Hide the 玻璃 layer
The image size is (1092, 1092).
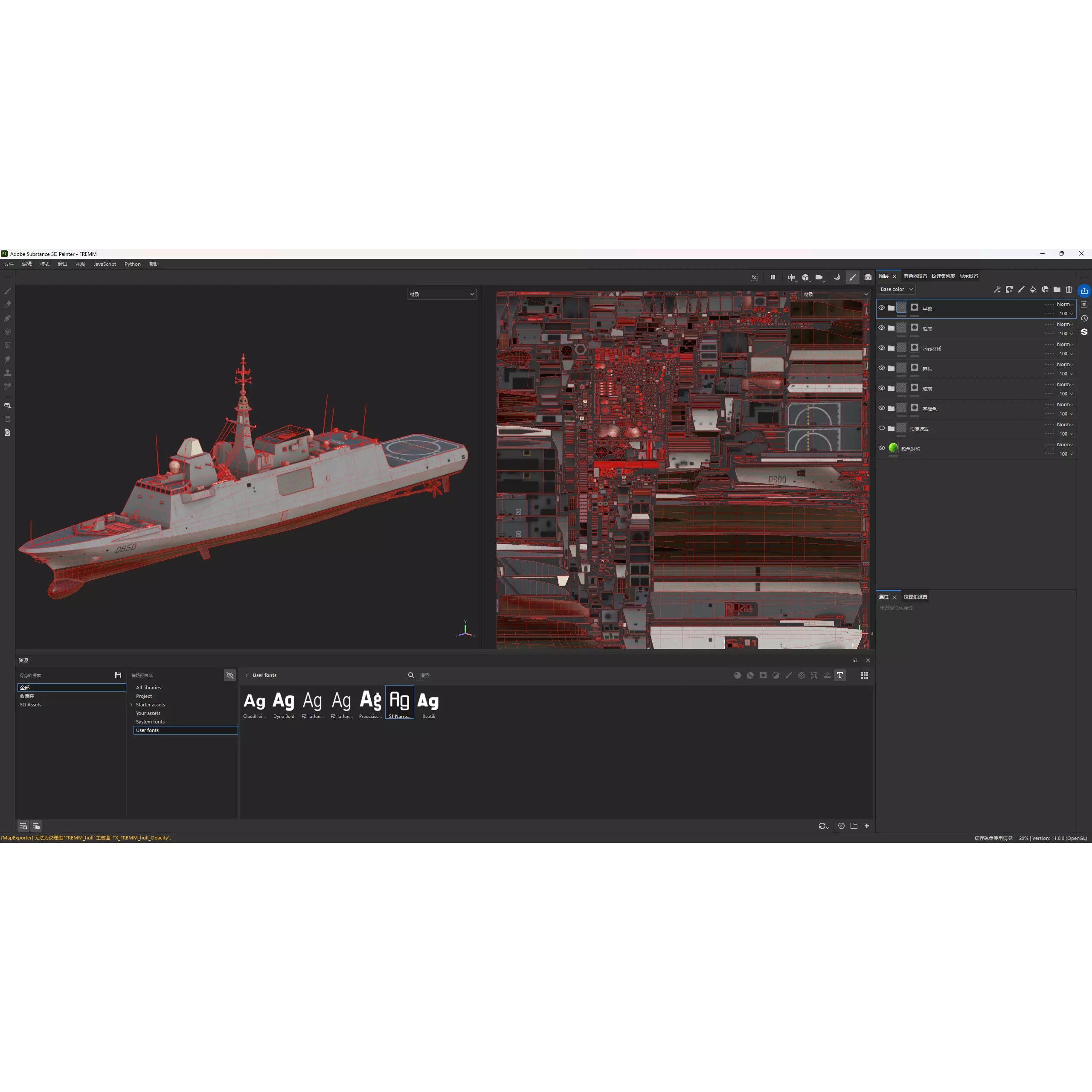[x=882, y=388]
